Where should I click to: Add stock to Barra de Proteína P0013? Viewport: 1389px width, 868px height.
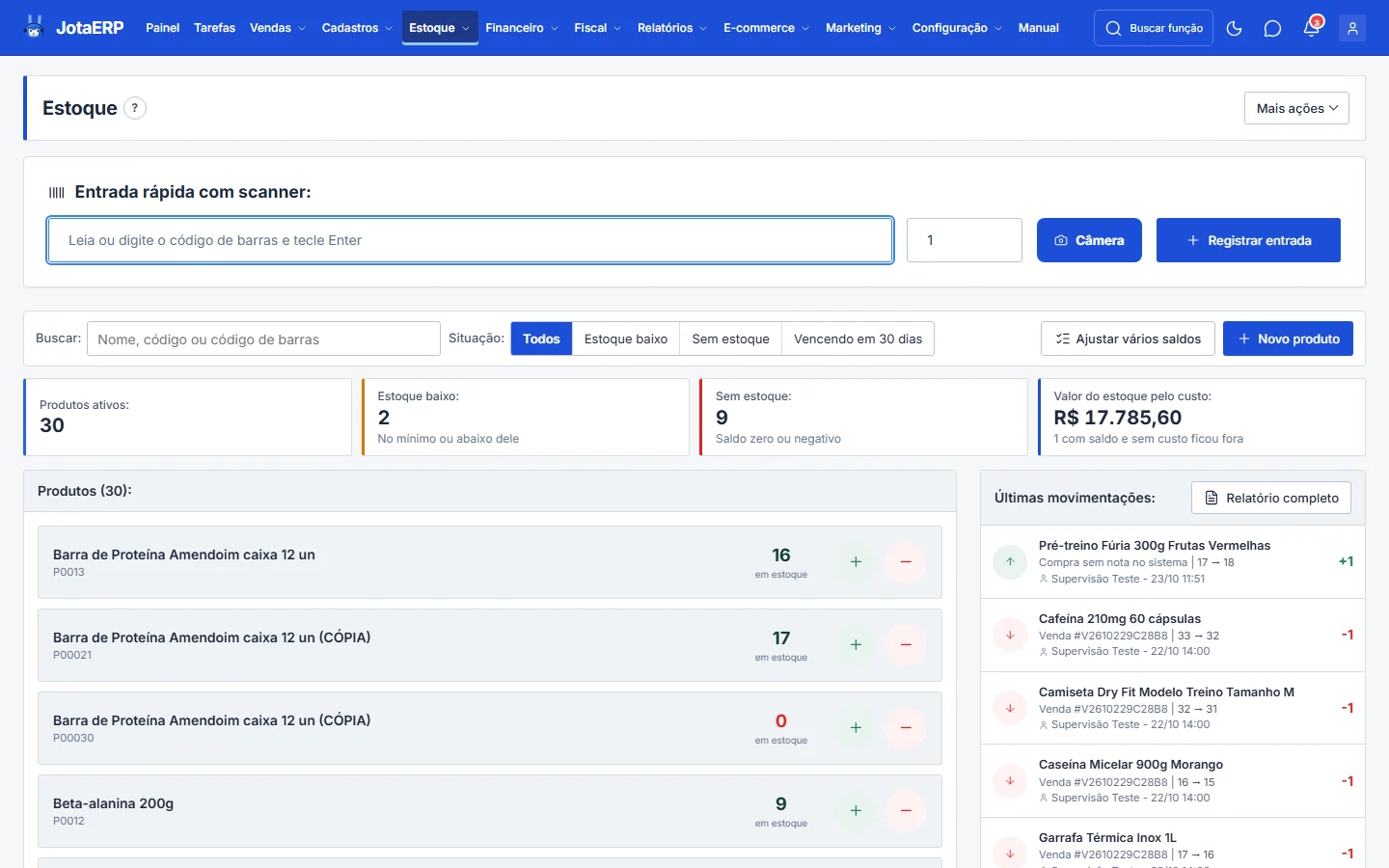click(x=856, y=562)
